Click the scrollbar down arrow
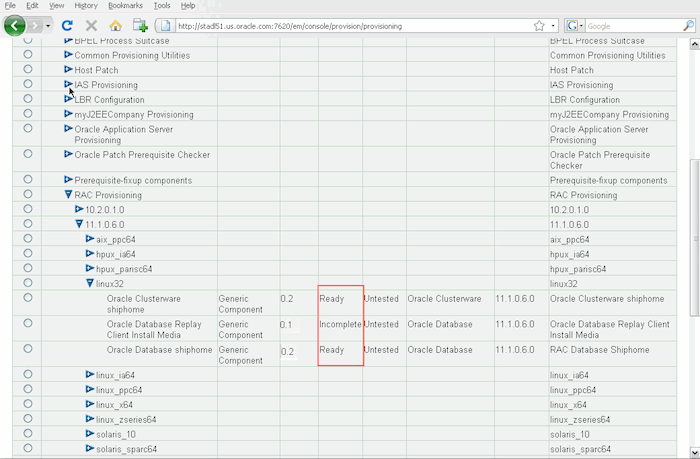Viewport: 700px width, 459px height. [x=695, y=452]
